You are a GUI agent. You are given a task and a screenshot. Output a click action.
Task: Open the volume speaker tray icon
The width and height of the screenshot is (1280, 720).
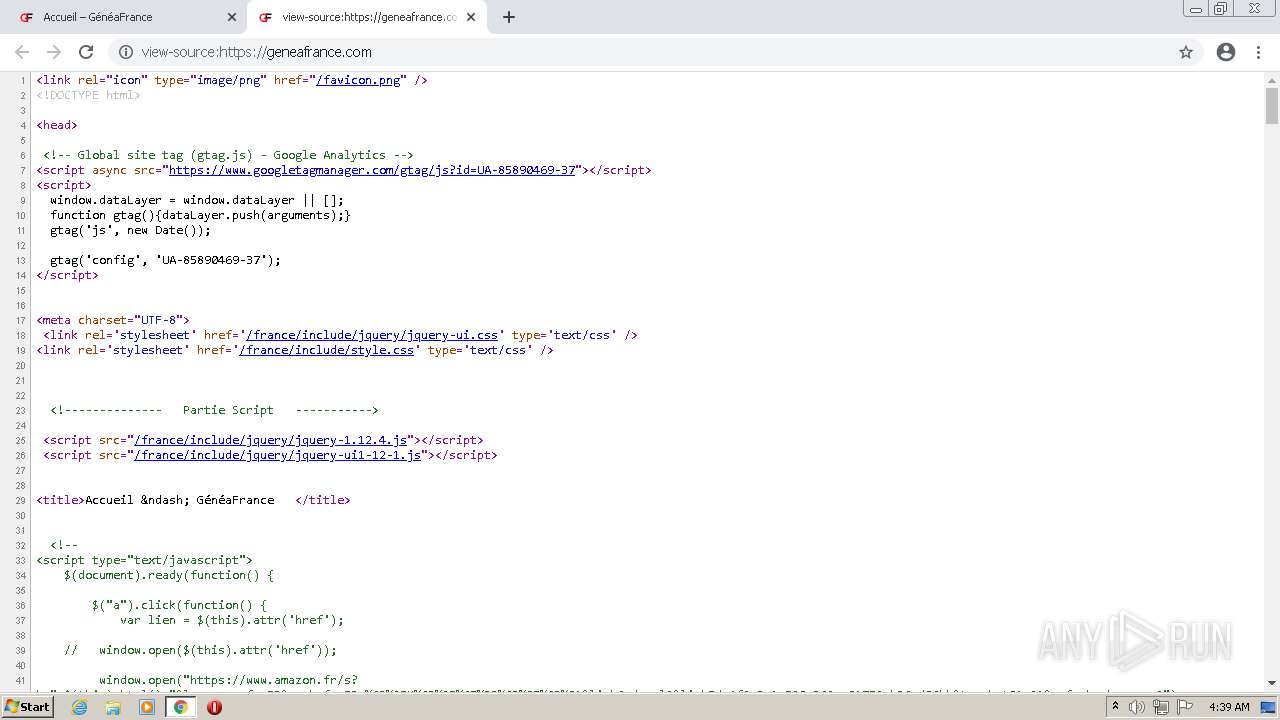(x=1137, y=707)
